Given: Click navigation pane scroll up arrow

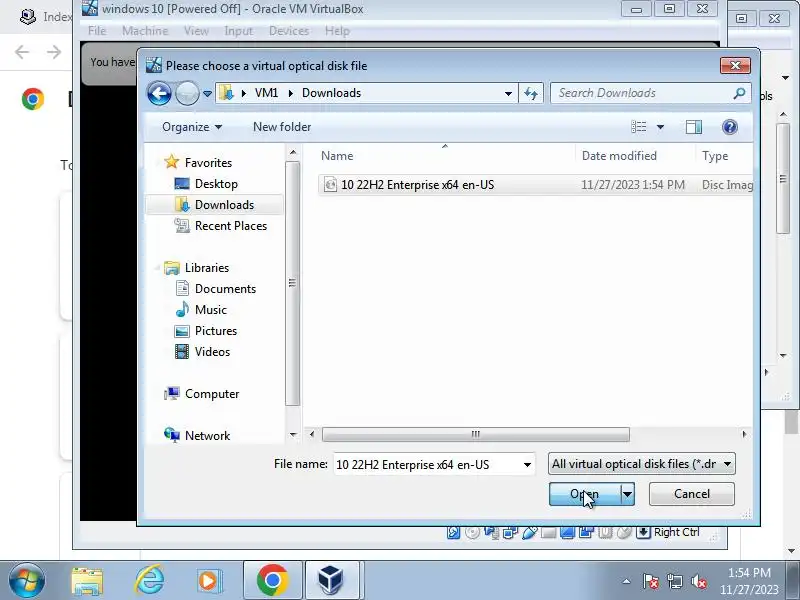Looking at the screenshot, I should pos(292,153).
